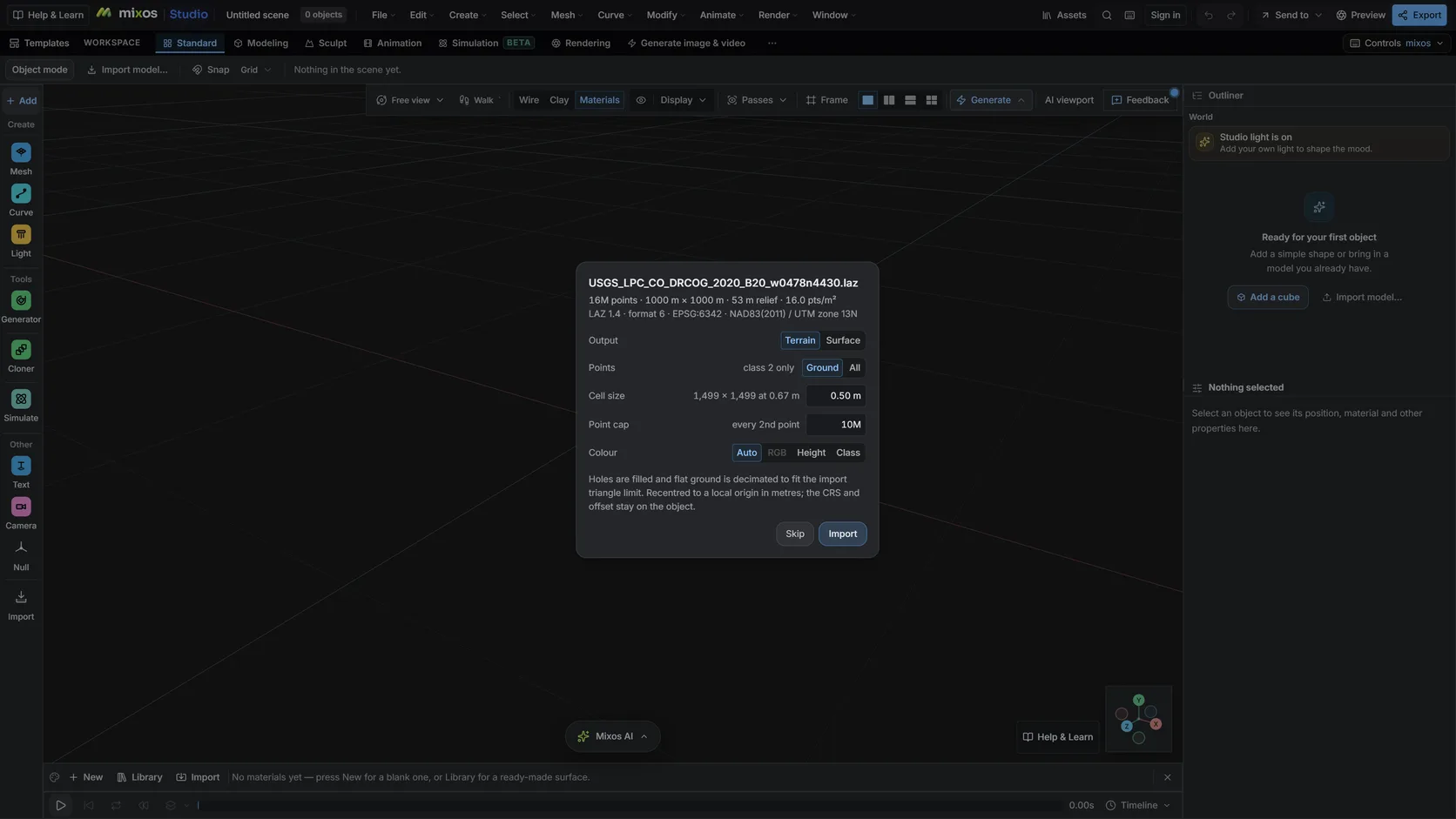Select the Curve create tool
Image resolution: width=1456 pixels, height=819 pixels.
click(21, 199)
